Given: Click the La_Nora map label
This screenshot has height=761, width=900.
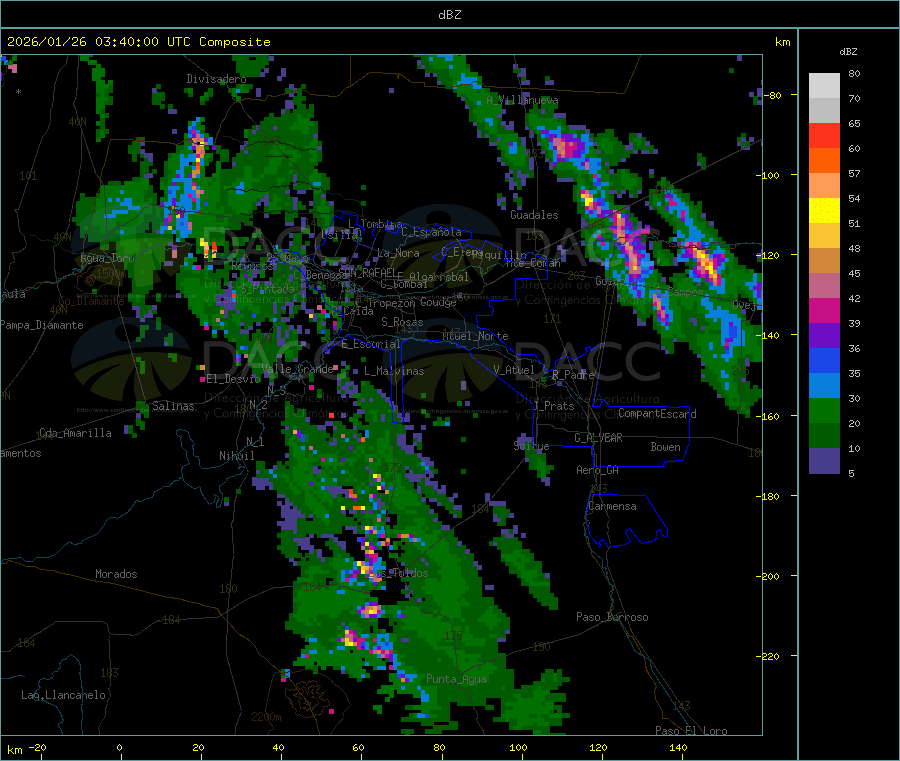Looking at the screenshot, I should click(398, 253).
